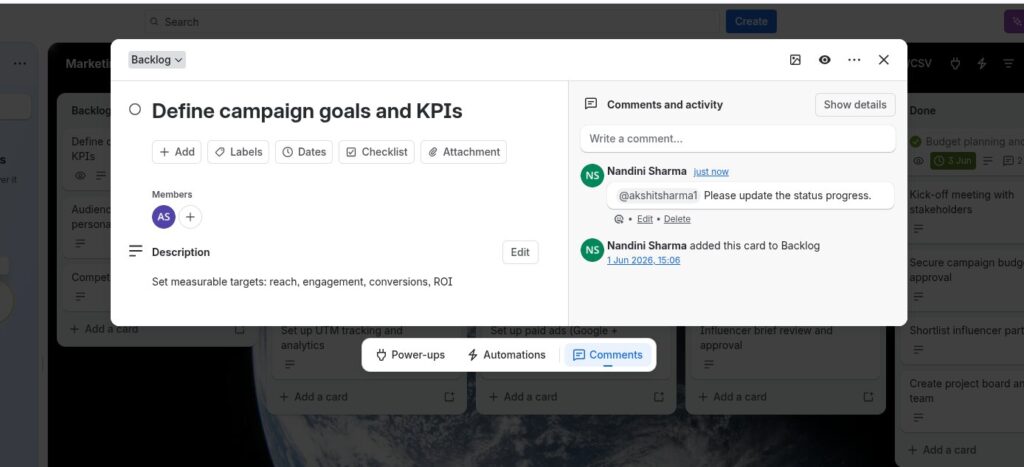Image resolution: width=1024 pixels, height=467 pixels.
Task: Click the card title Define campaign goals and KPIs
Action: click(x=307, y=111)
